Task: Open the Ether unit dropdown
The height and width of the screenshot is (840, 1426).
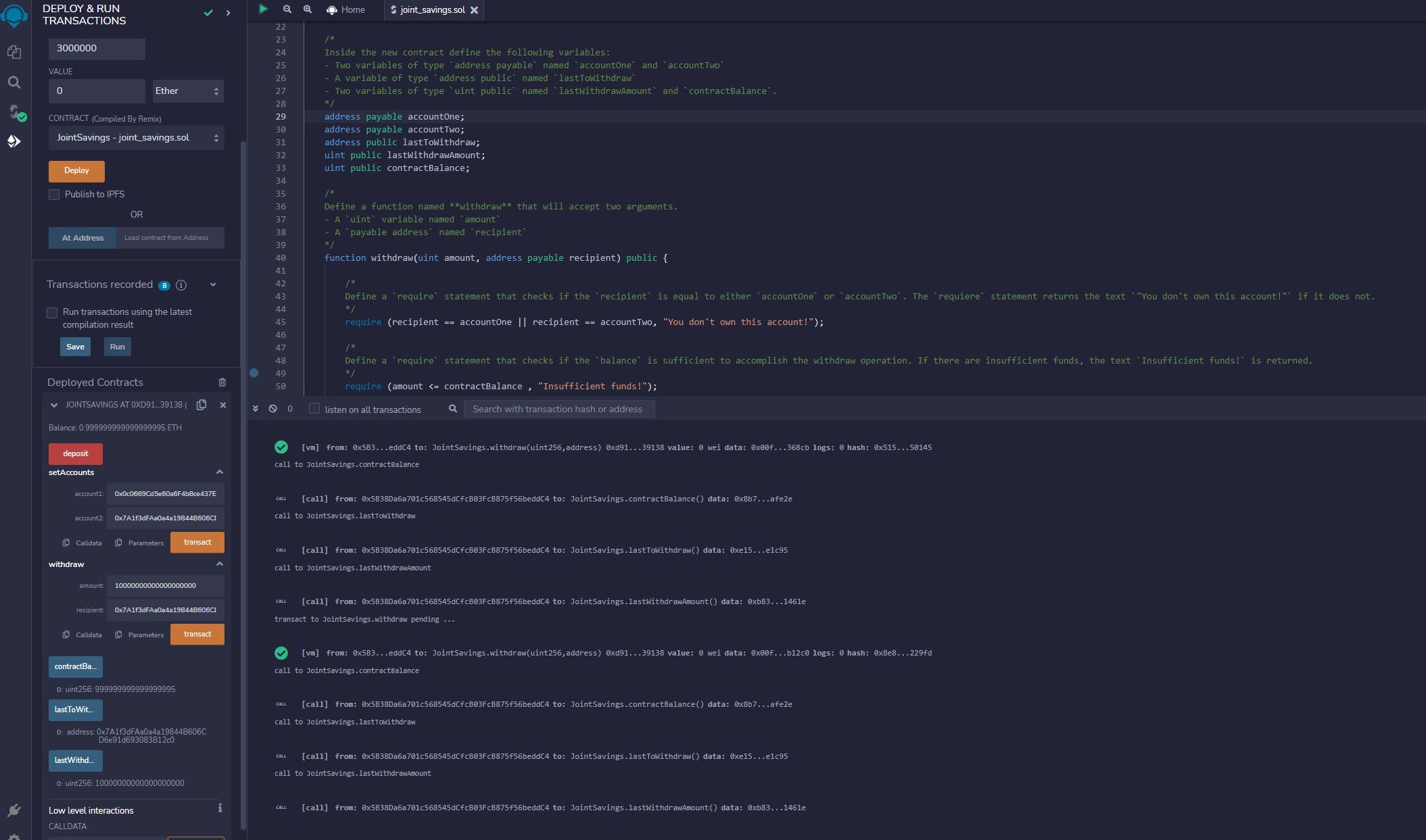Action: pyautogui.click(x=187, y=91)
